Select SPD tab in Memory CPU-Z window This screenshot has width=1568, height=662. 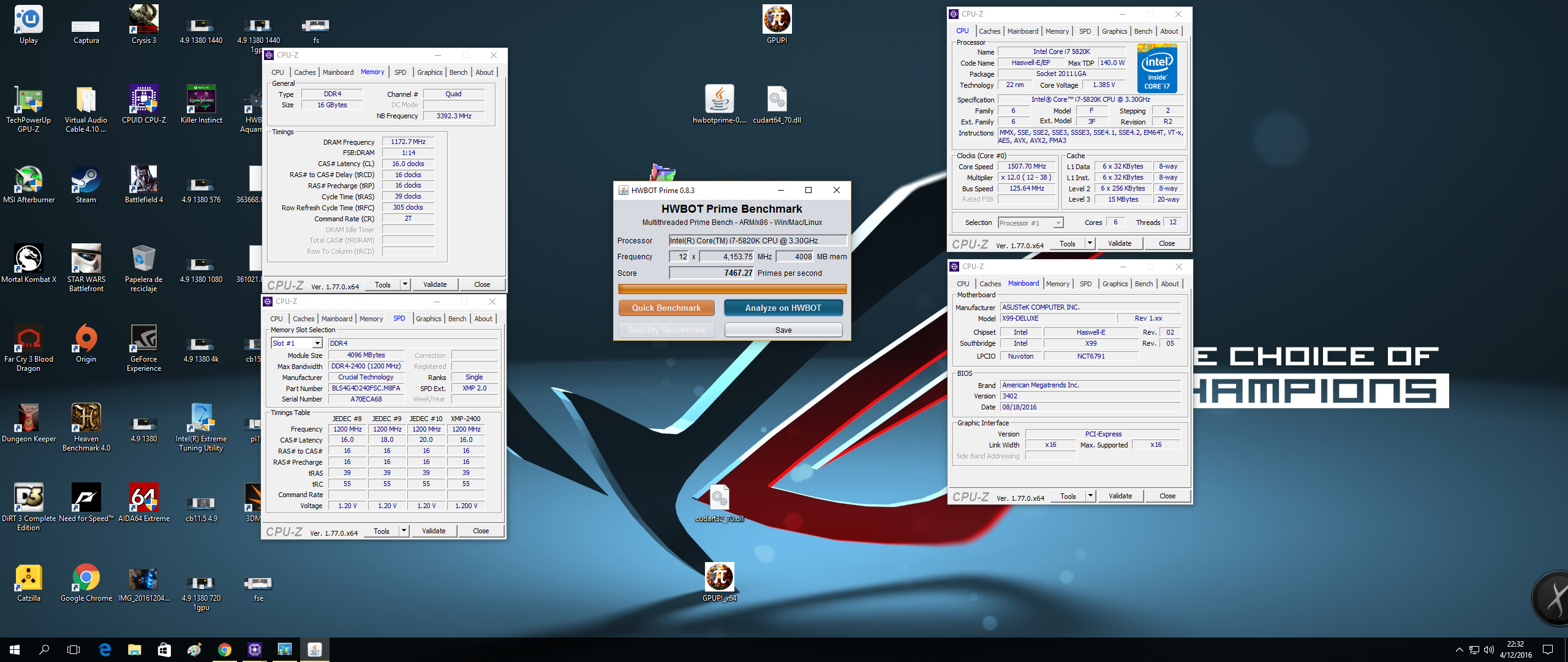point(400,72)
